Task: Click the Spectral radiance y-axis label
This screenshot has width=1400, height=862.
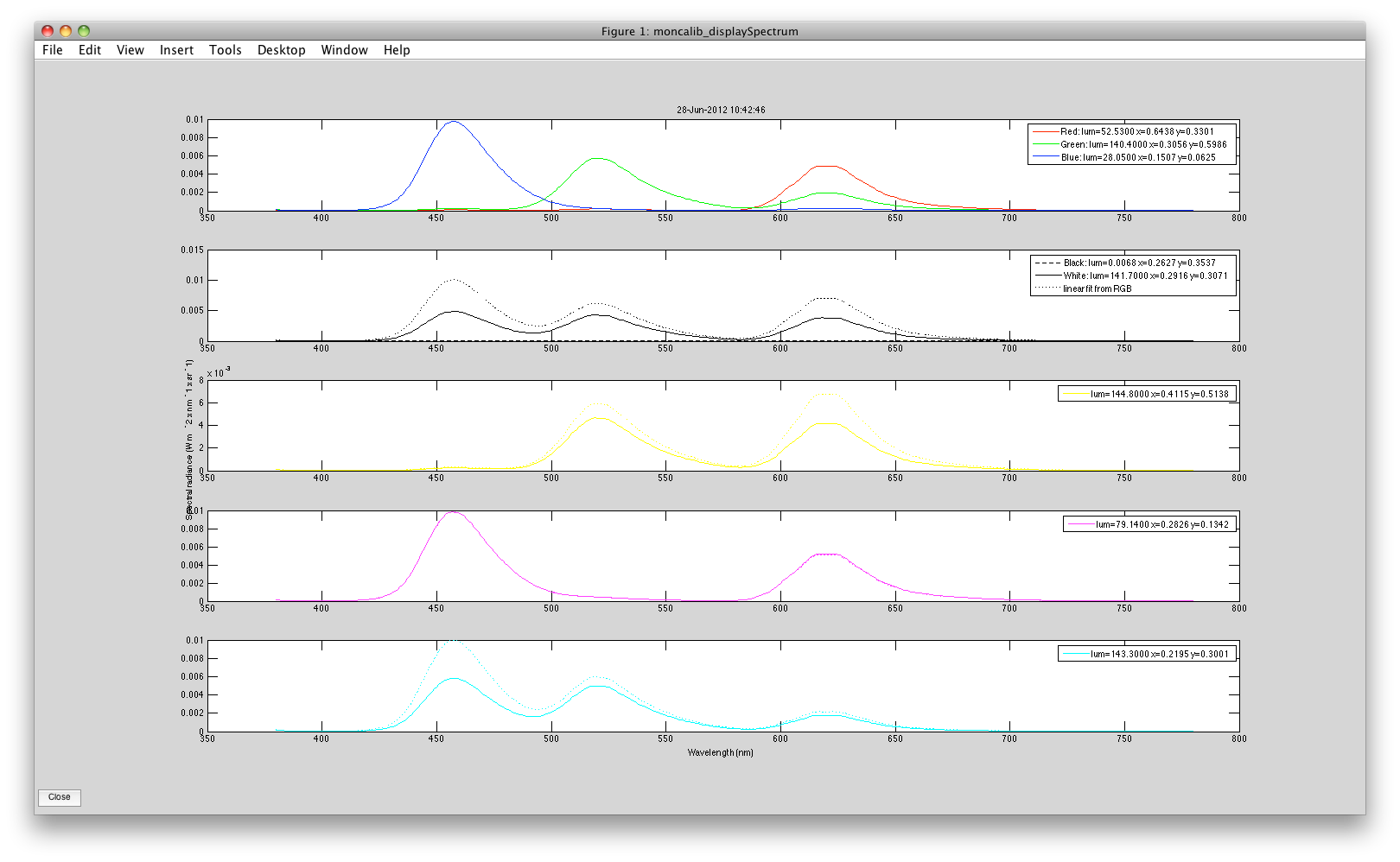Action: [x=189, y=439]
